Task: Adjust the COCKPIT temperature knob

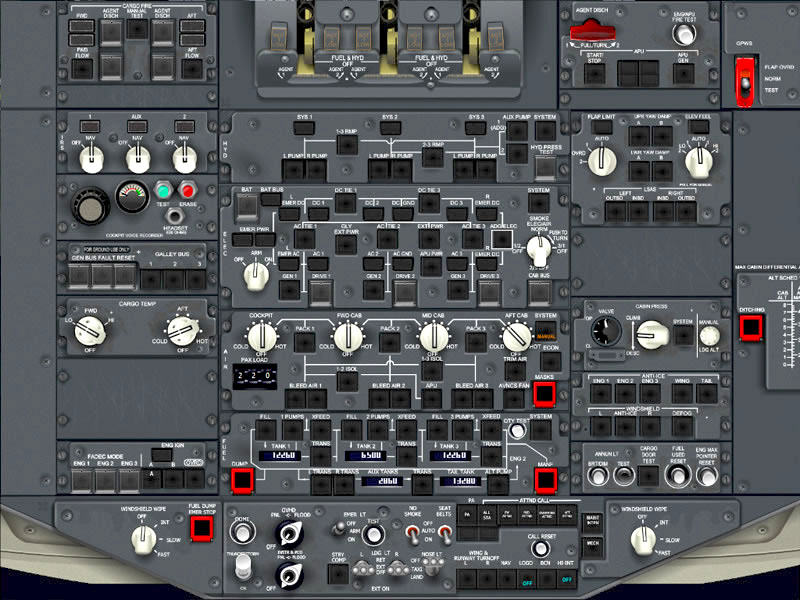Action: (x=262, y=337)
